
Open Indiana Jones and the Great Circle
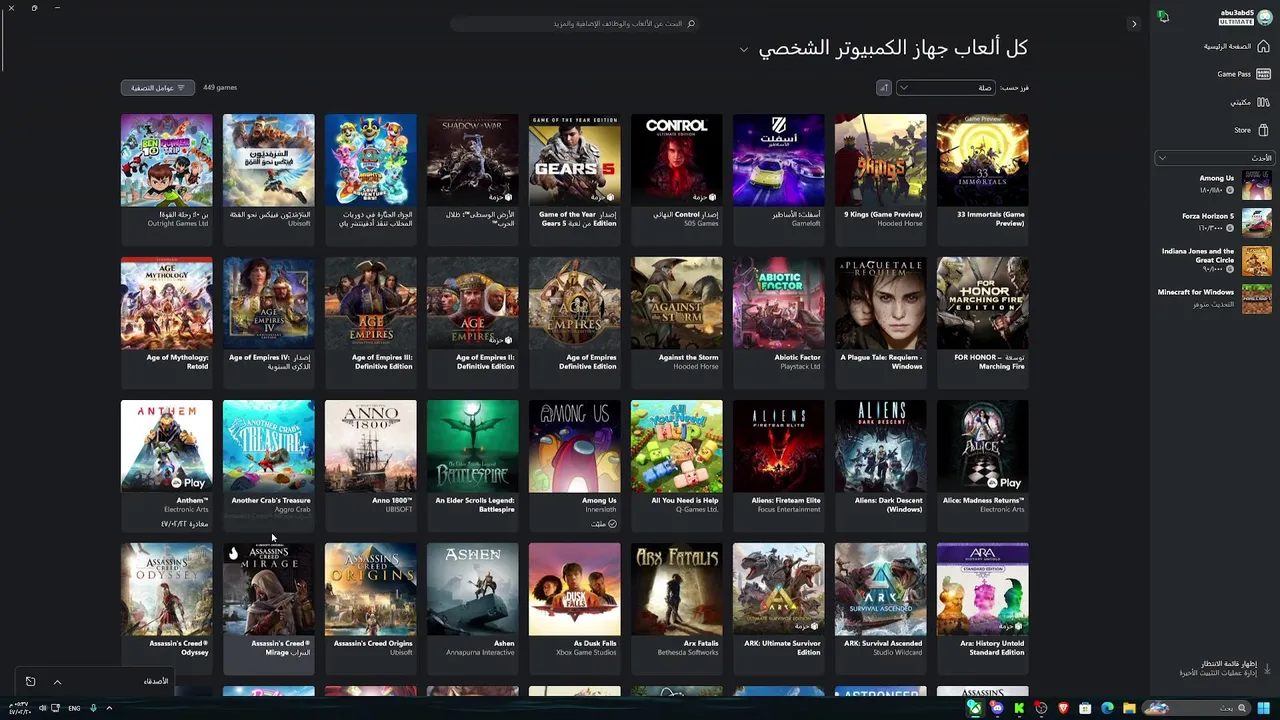[1214, 260]
